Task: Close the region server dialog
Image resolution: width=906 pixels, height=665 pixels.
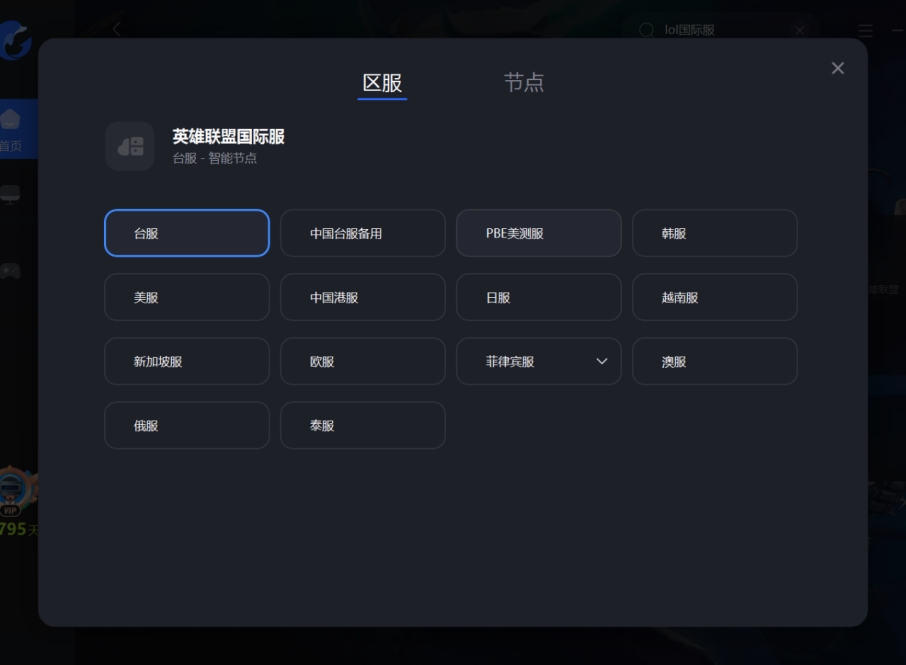Action: coord(837,68)
